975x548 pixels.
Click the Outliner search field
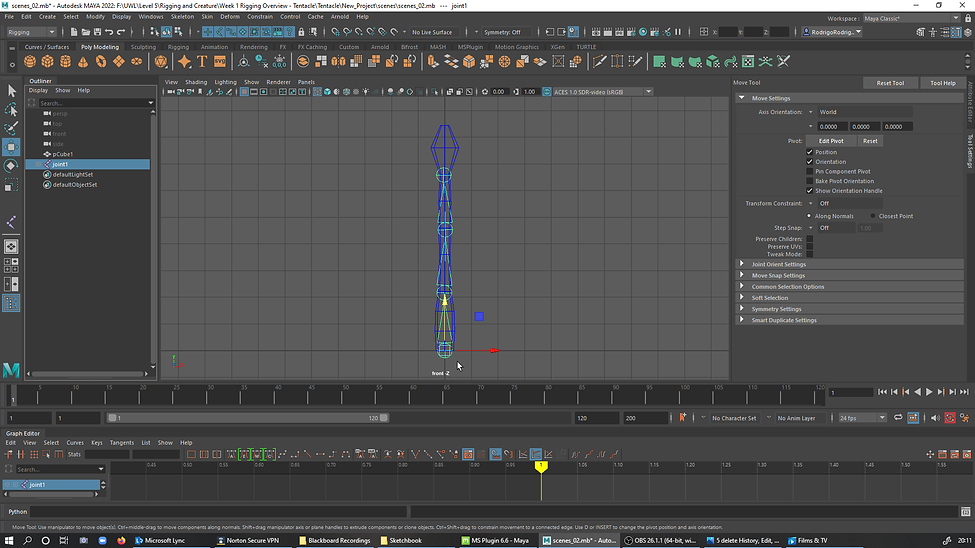pyautogui.click(x=96, y=103)
